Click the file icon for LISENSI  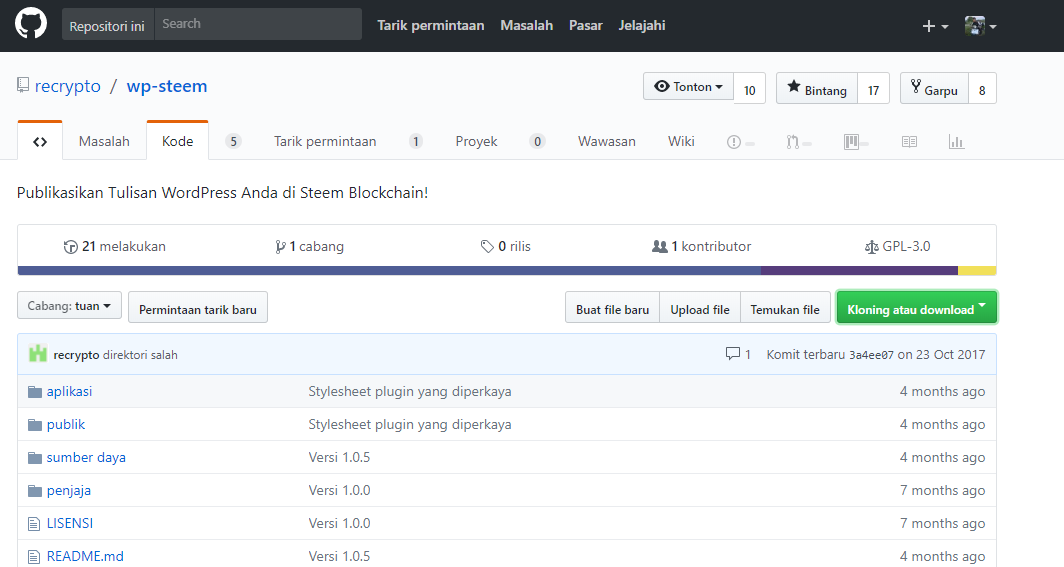point(34,524)
